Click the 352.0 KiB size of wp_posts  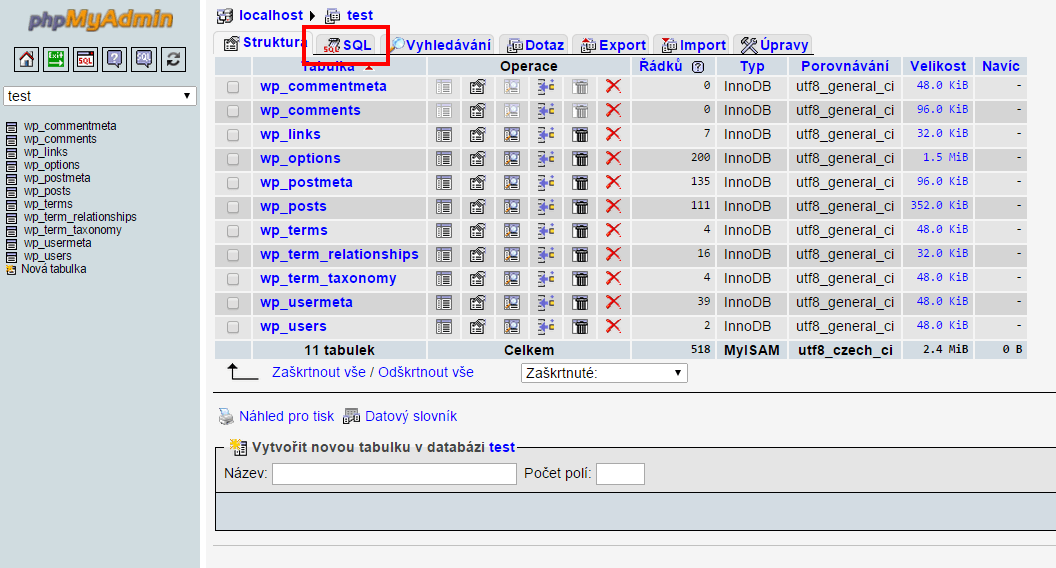(x=939, y=206)
